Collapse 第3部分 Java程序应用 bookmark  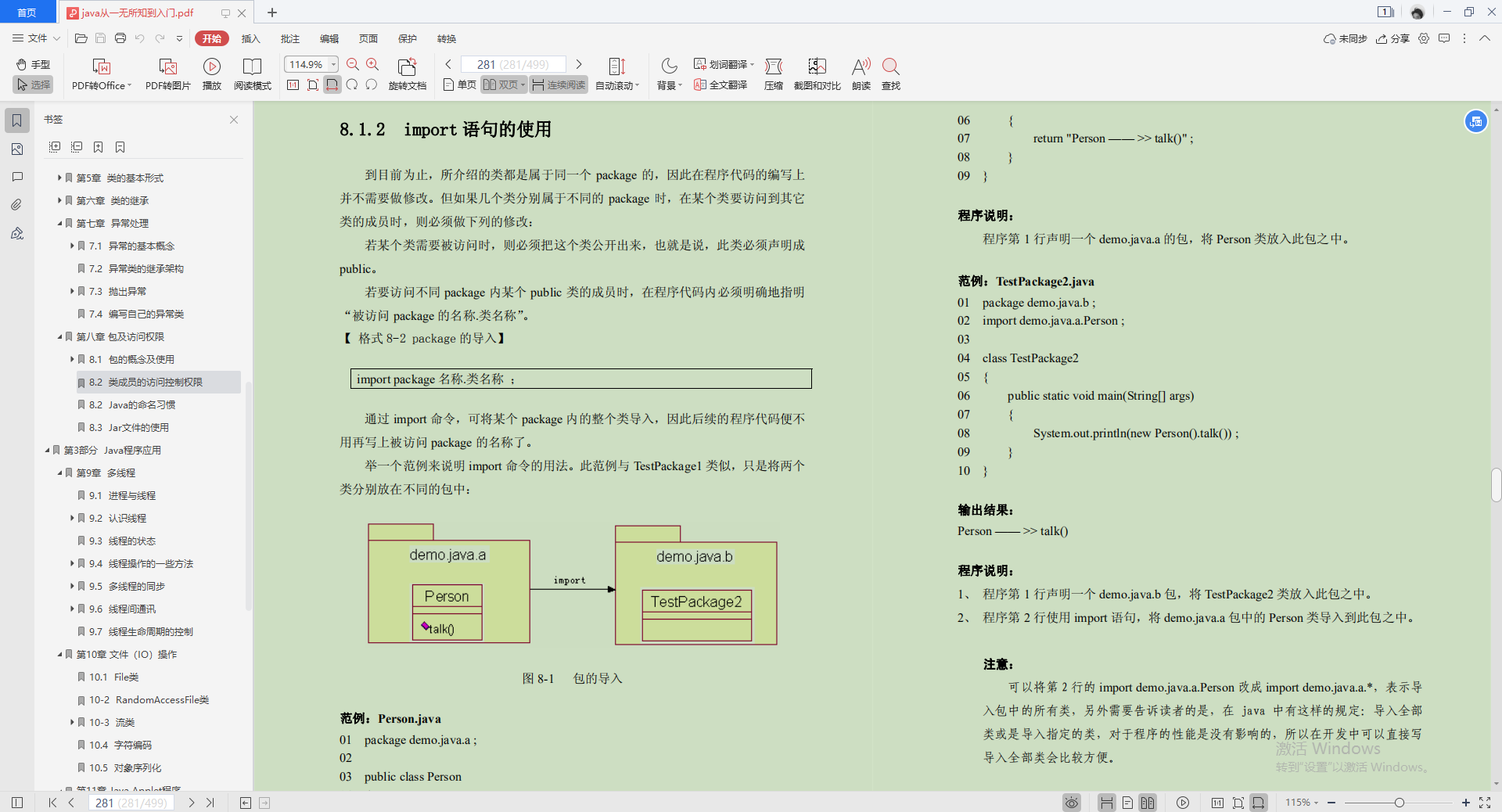[x=47, y=450]
